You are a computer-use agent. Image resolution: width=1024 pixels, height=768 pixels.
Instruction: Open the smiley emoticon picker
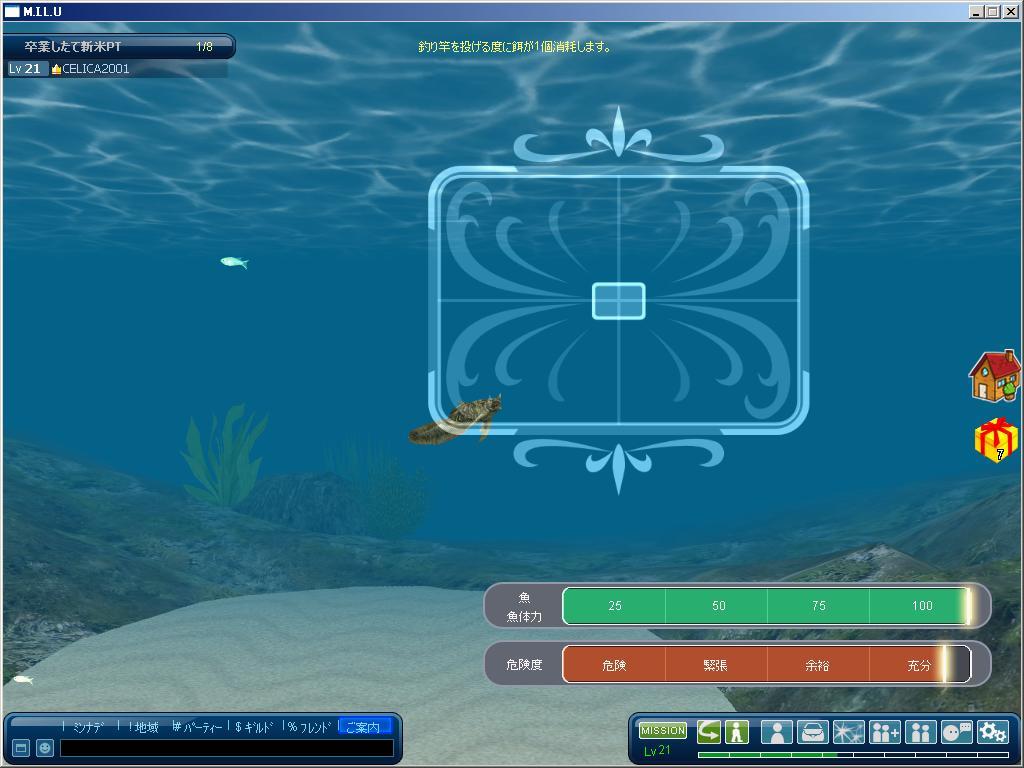45,748
